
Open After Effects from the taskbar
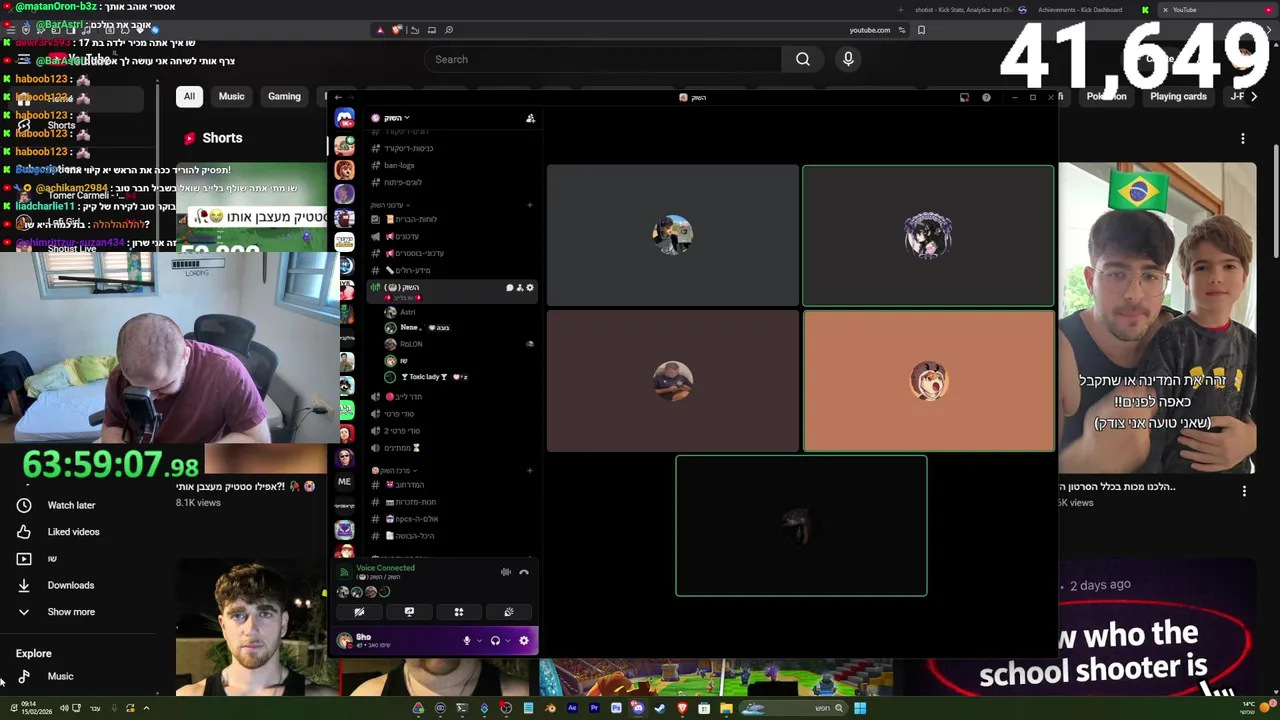(572, 708)
